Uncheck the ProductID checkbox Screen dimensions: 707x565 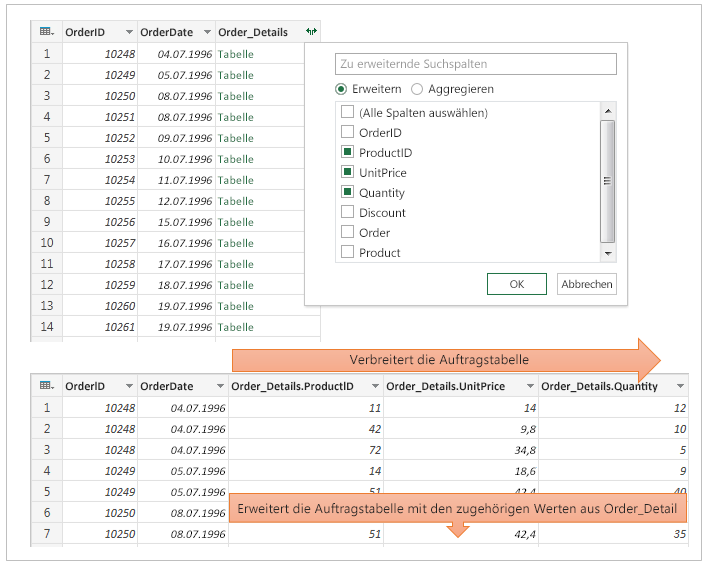[x=347, y=152]
